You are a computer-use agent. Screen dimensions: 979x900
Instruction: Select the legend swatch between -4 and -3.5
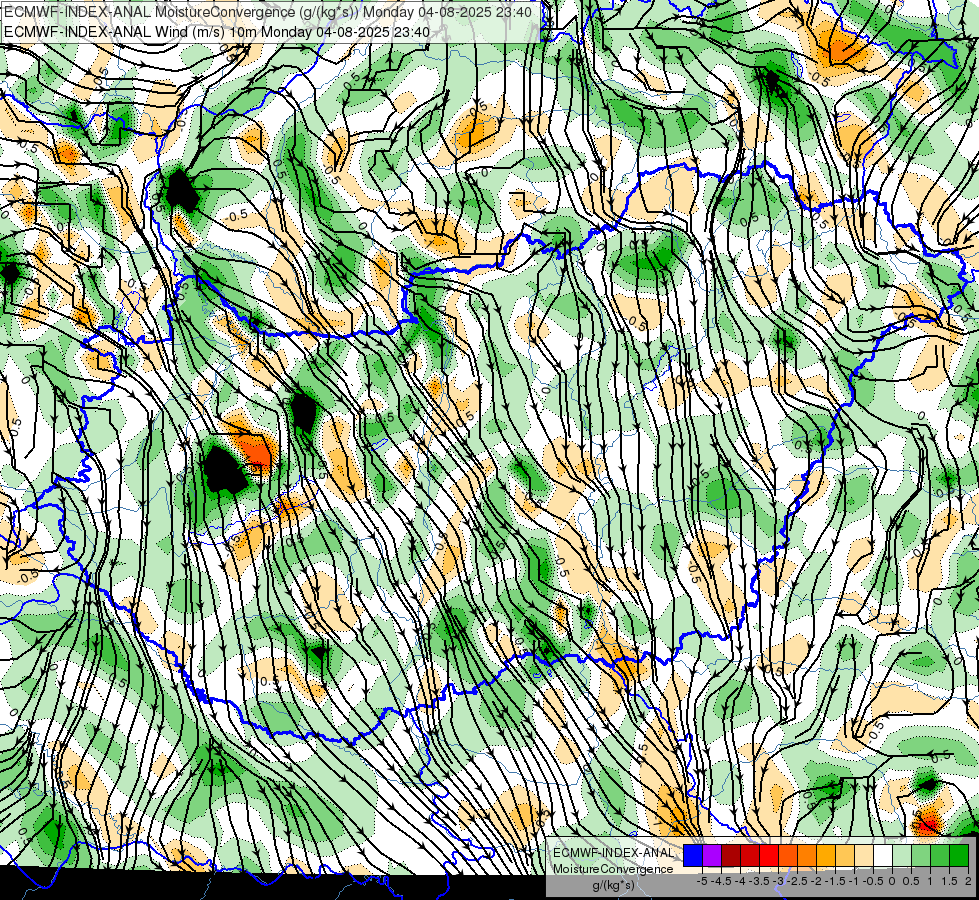tap(750, 856)
